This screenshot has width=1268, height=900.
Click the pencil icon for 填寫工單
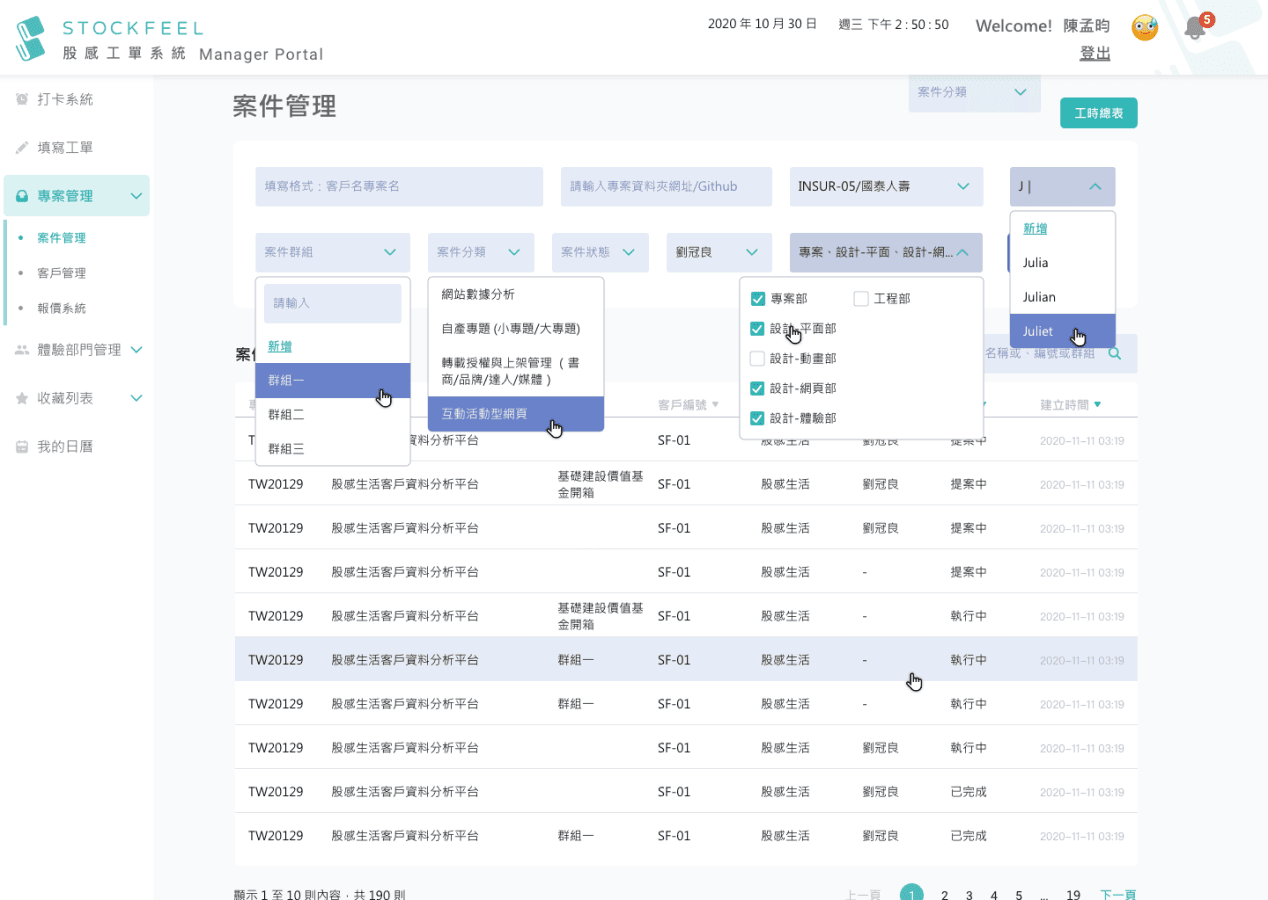[22, 148]
